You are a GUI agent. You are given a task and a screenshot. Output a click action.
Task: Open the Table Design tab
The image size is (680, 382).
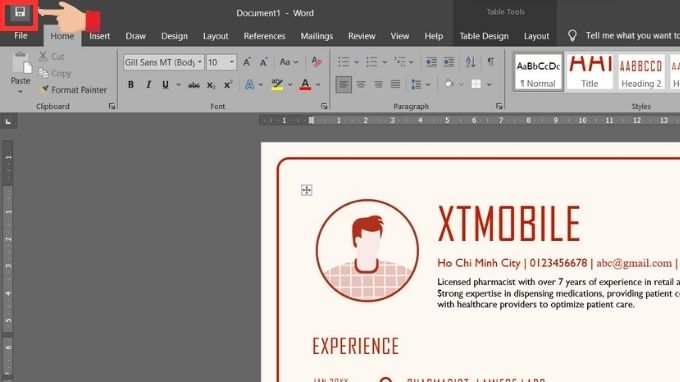[484, 36]
